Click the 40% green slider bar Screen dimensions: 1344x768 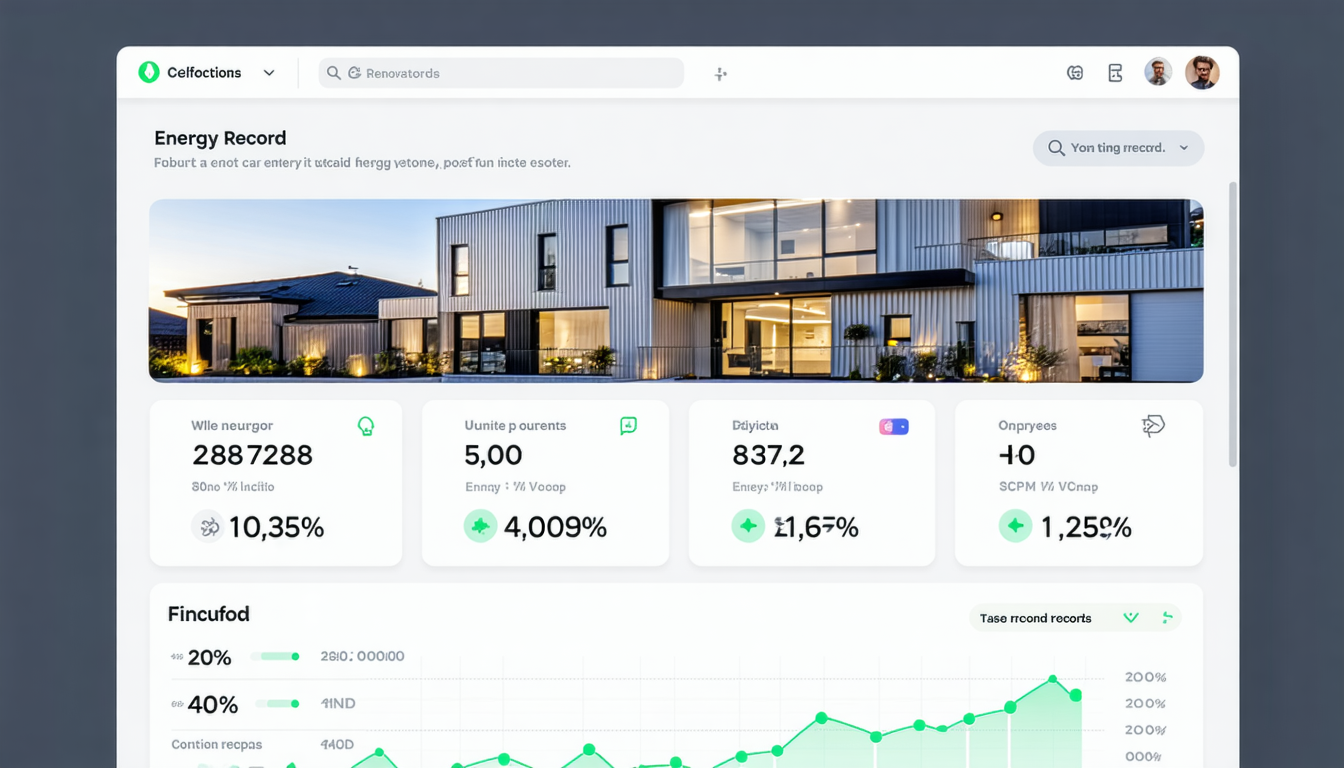[x=275, y=704]
